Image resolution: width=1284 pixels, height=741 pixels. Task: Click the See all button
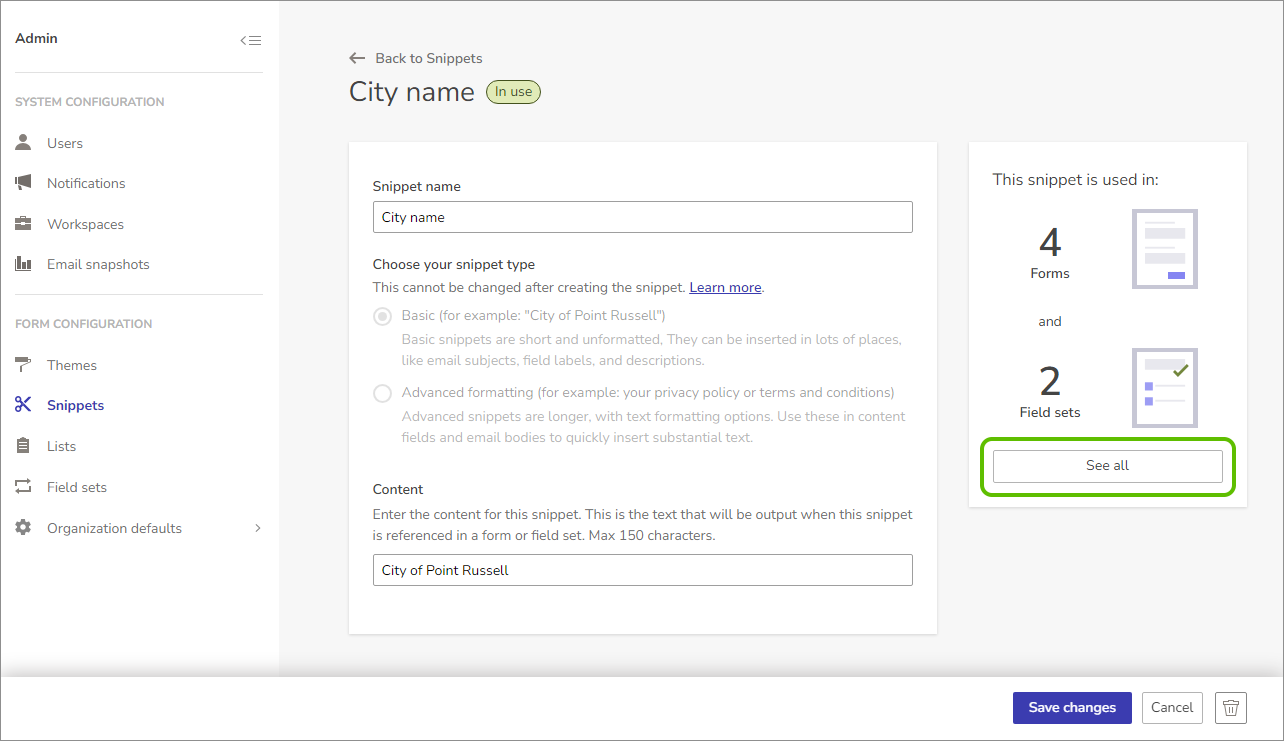tap(1108, 466)
